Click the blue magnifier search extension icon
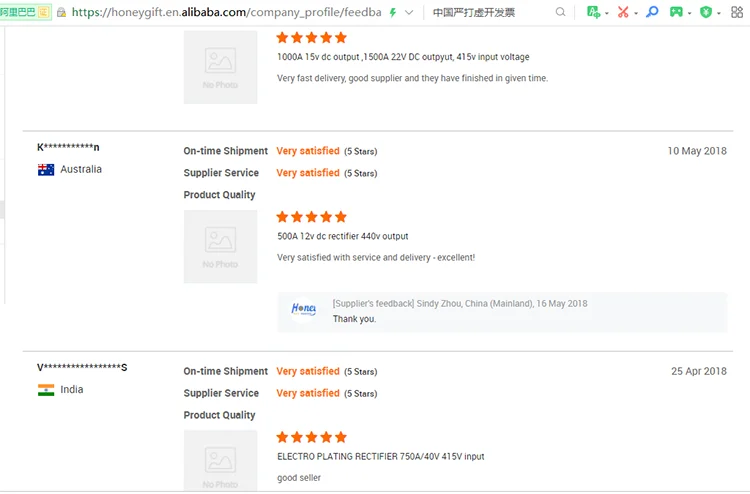 652,12
